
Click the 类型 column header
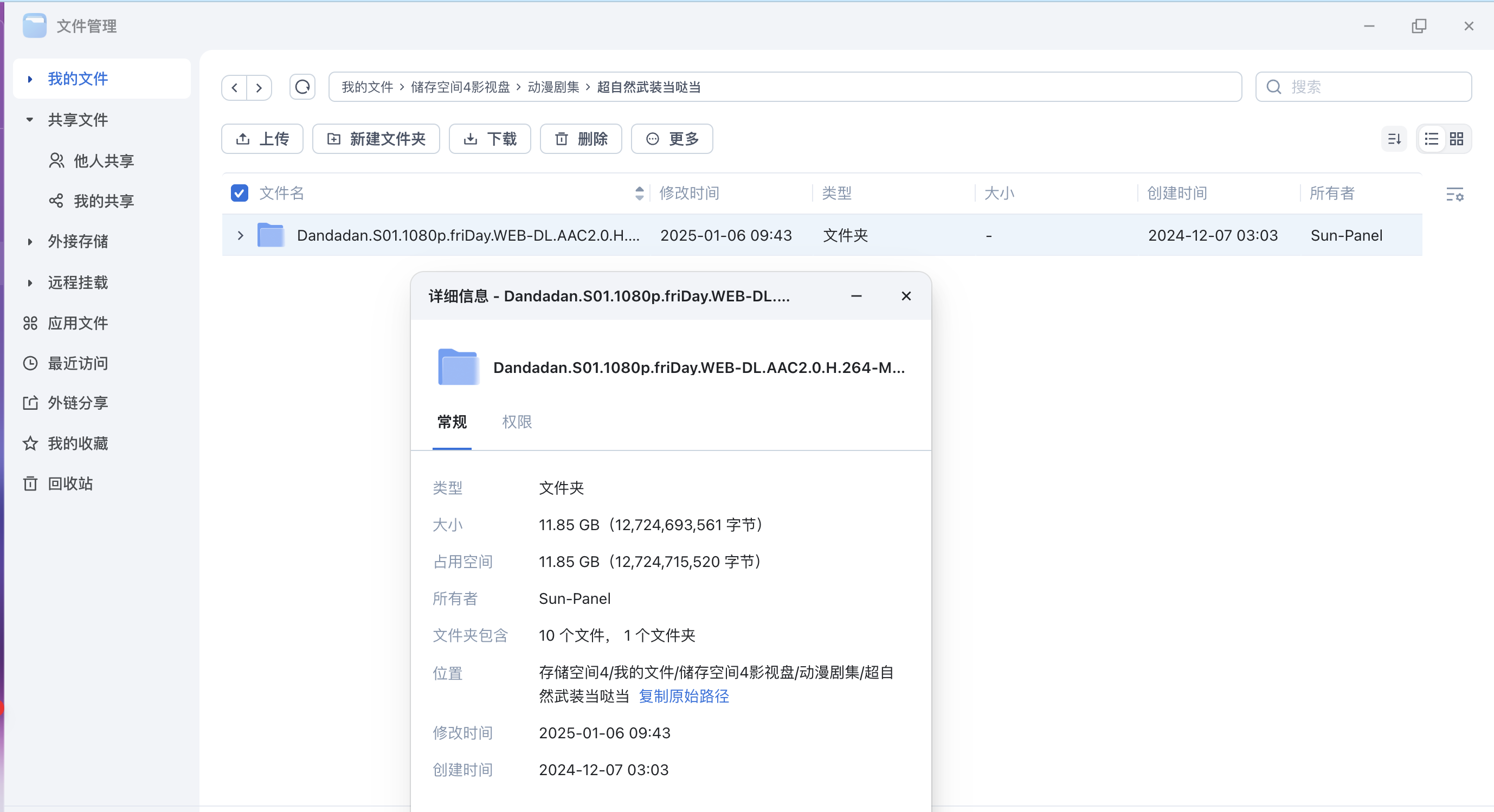[836, 193]
